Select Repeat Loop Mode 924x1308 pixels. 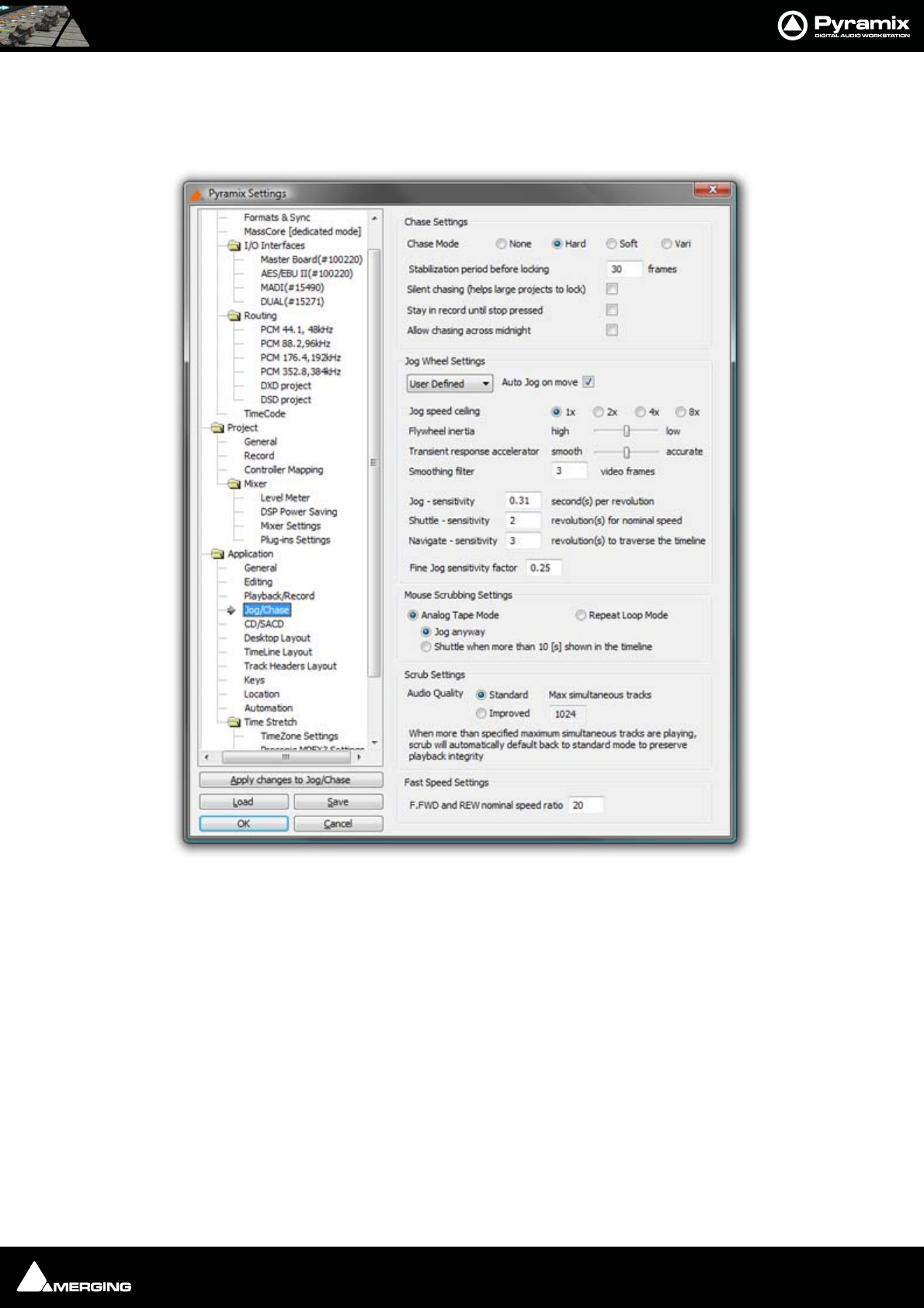[x=580, y=615]
